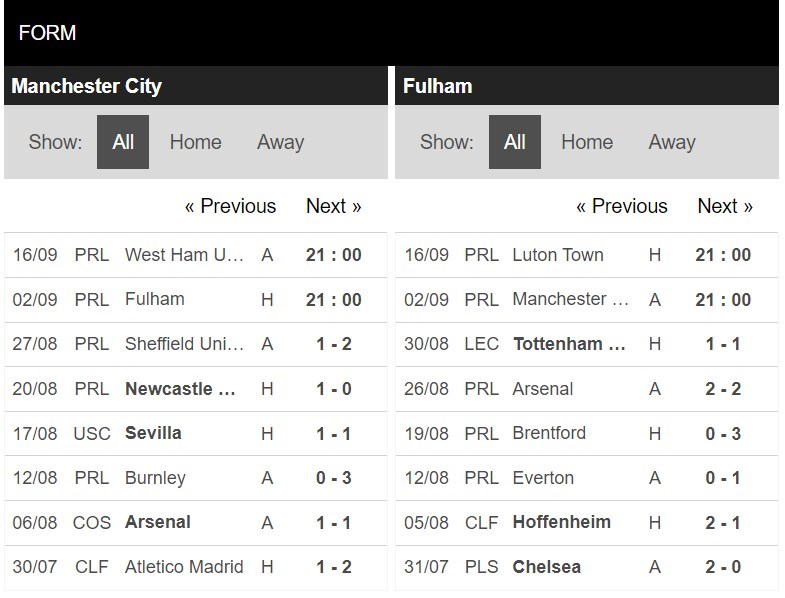Click Newcastle opponent in Manchester City list
Viewport: 785px width, 598px height.
coord(180,389)
